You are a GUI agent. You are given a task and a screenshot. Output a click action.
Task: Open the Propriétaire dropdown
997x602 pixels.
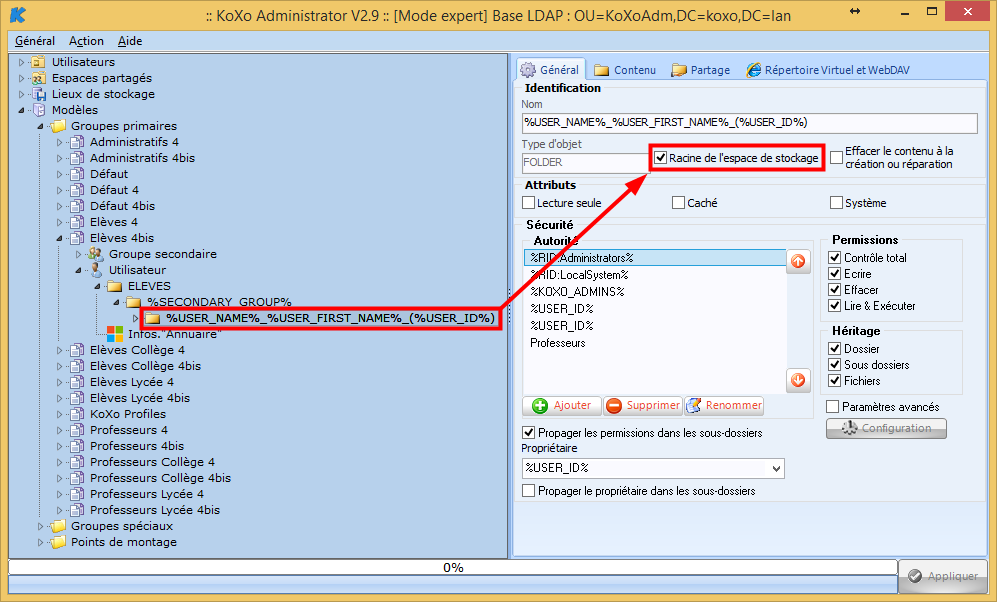coord(776,469)
